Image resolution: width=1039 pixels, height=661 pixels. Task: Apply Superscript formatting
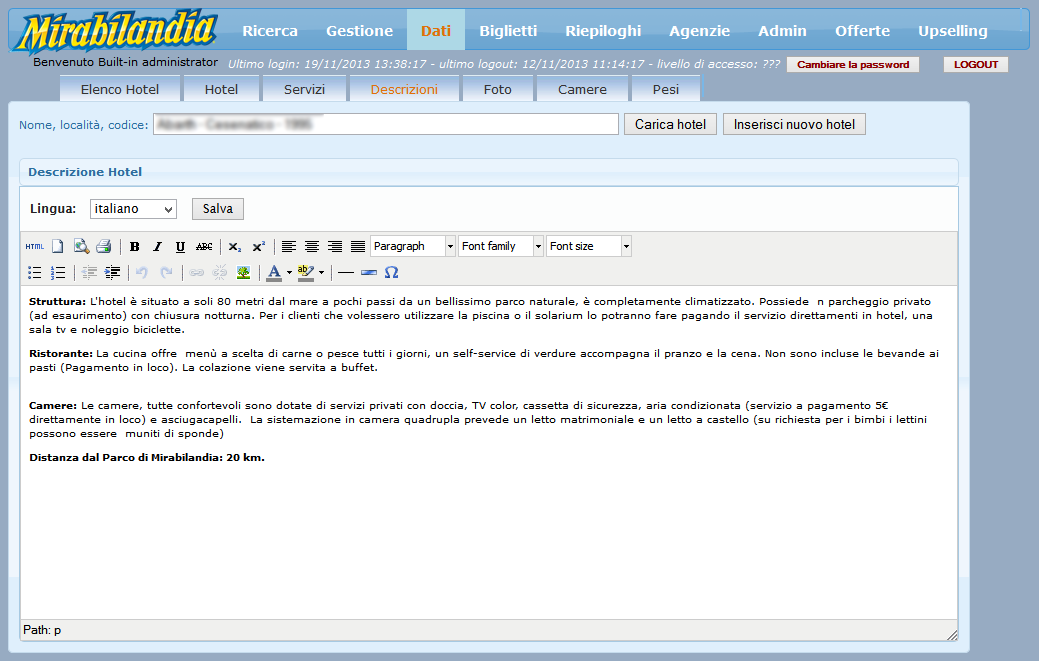[x=258, y=246]
